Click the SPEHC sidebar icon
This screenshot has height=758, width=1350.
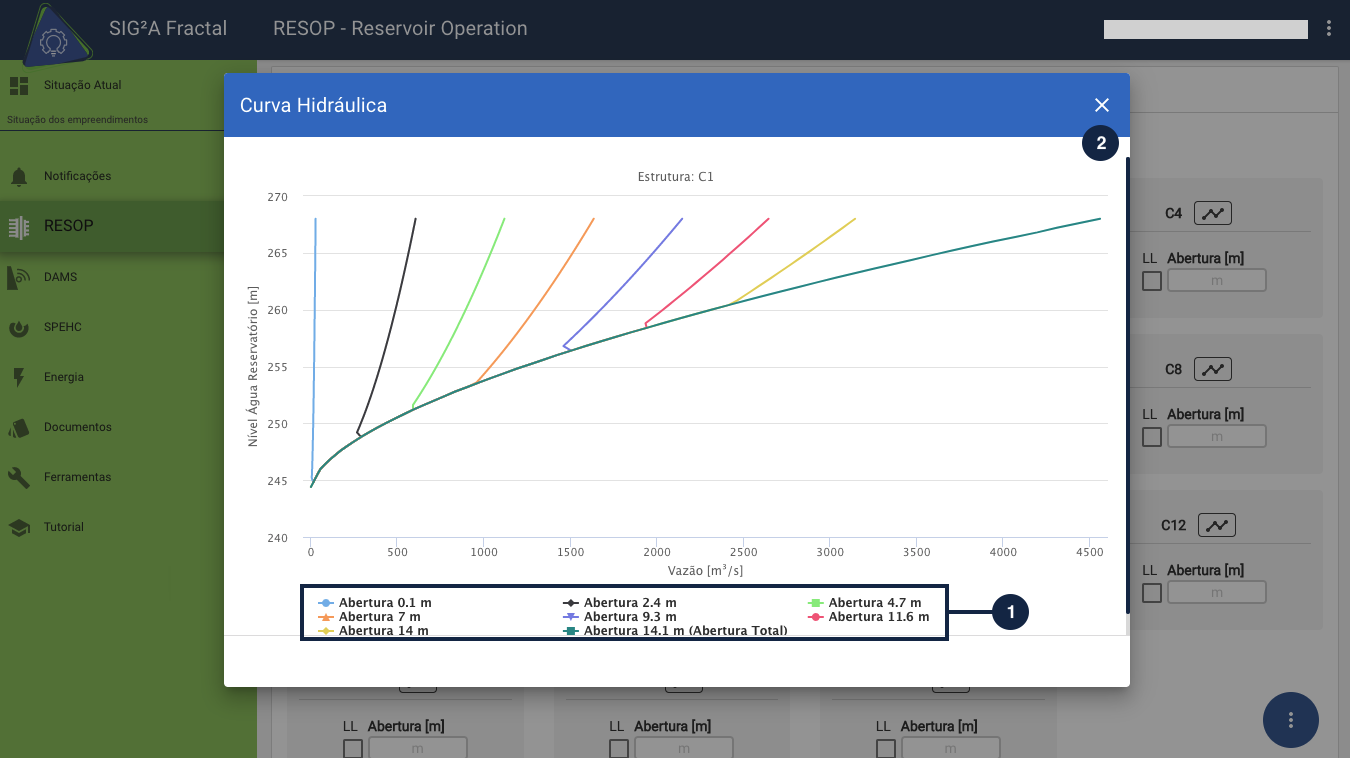[19, 327]
